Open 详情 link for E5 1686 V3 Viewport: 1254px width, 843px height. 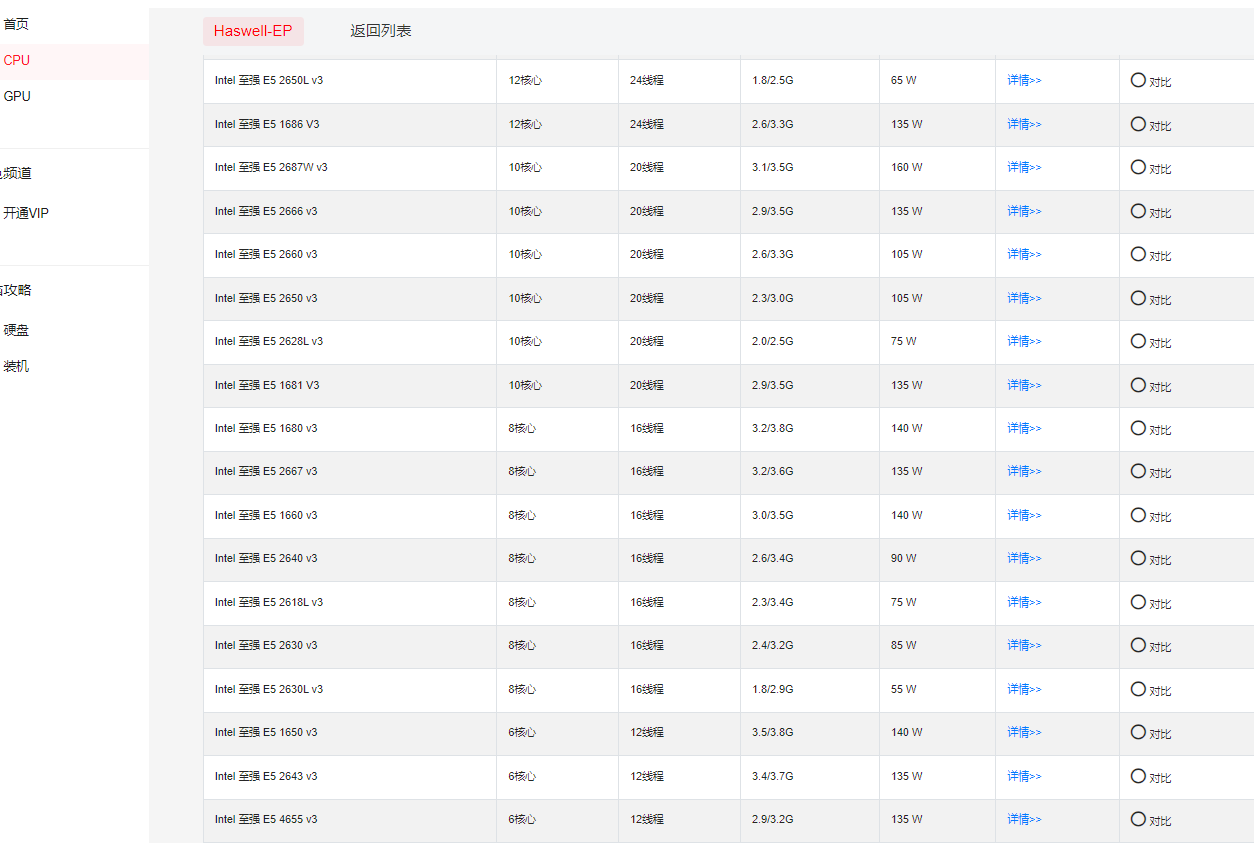[x=1024, y=124]
